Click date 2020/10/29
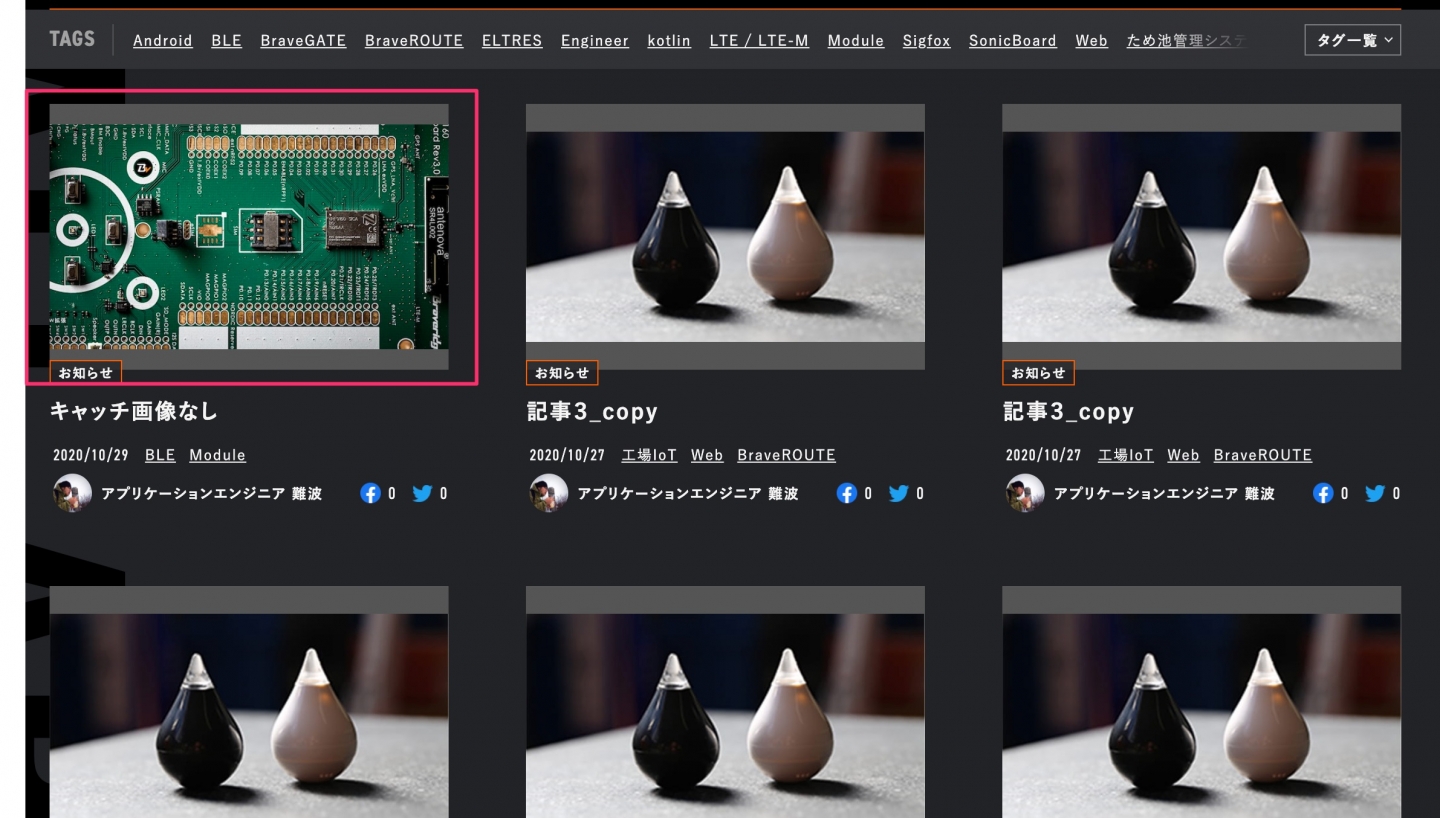 [91, 455]
